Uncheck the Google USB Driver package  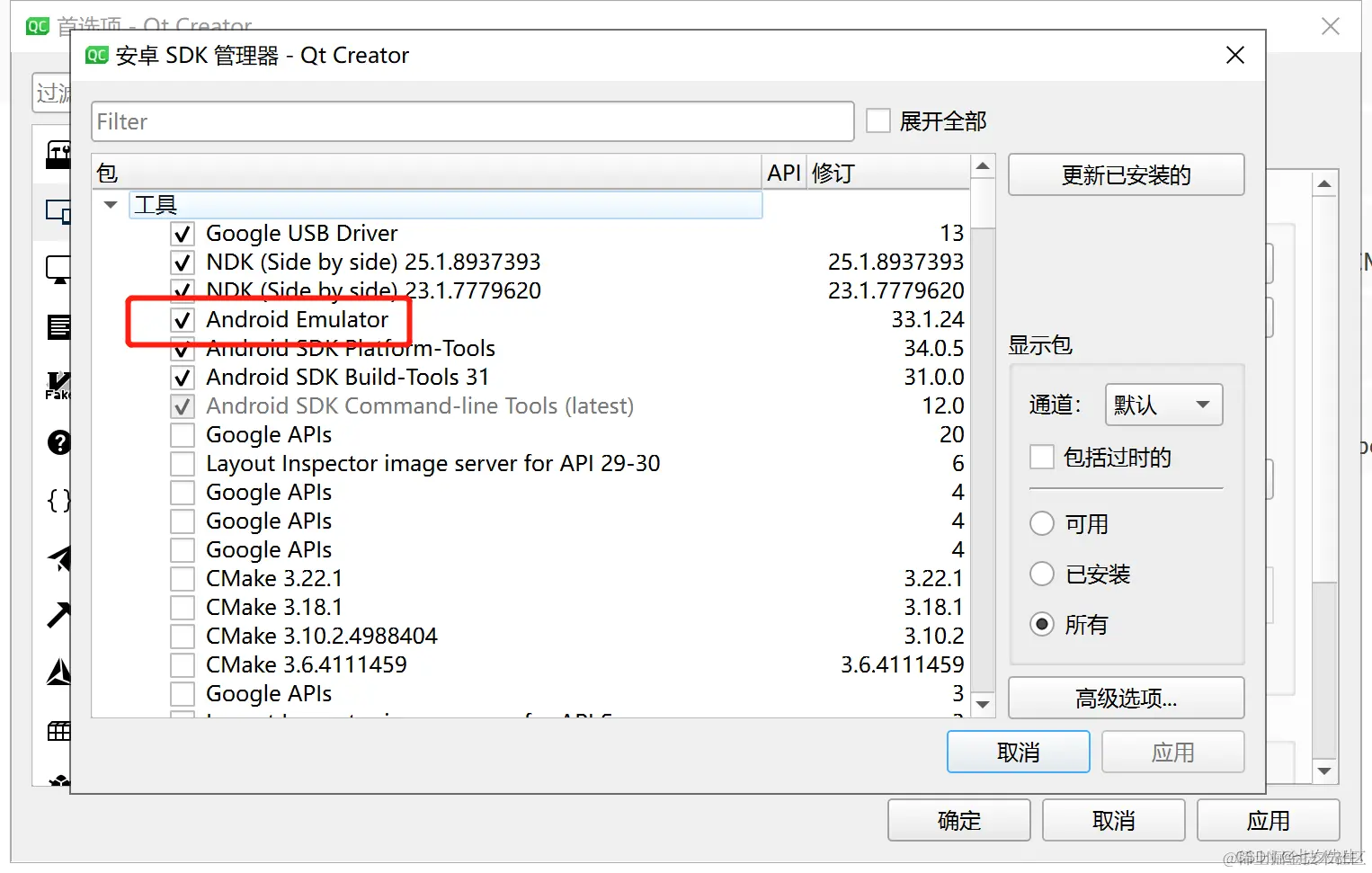click(183, 234)
